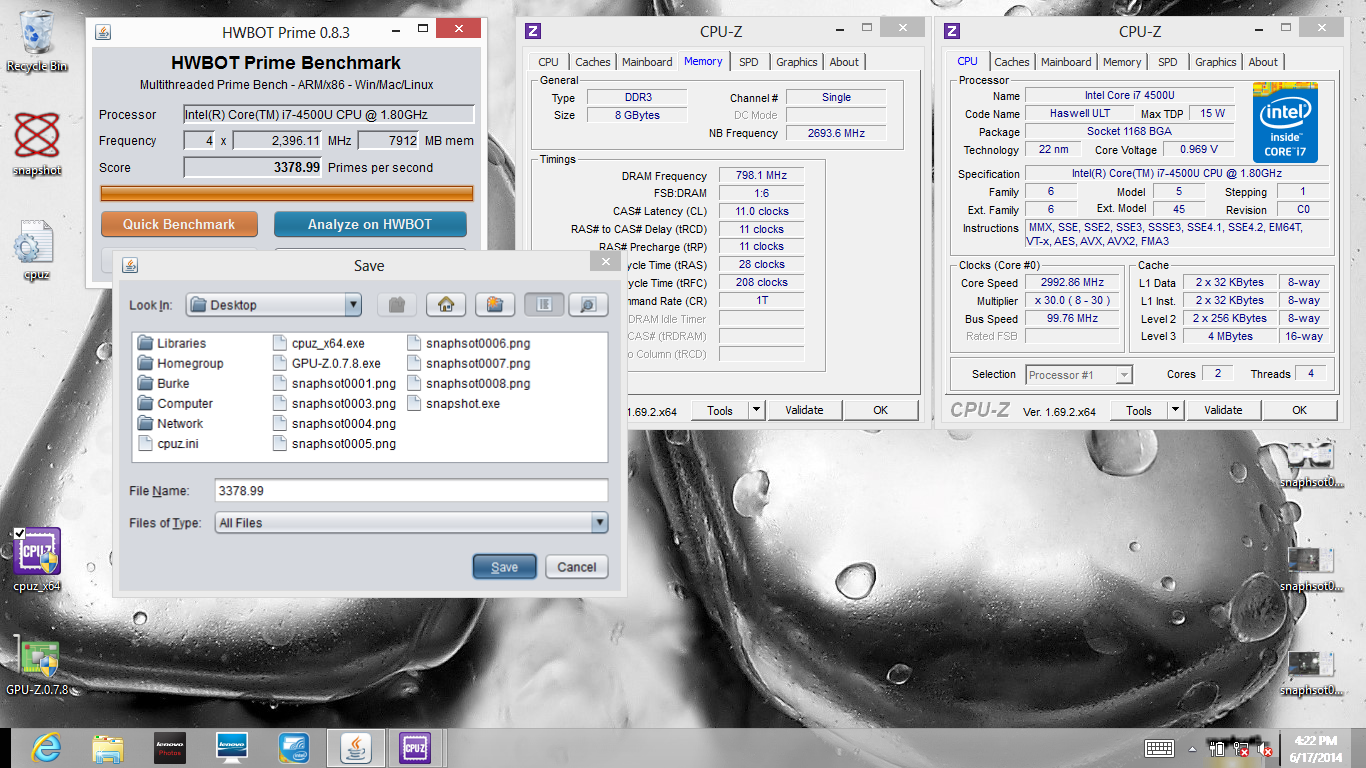Switch Save dialog to List view
This screenshot has height=768, width=1366.
[x=544, y=305]
